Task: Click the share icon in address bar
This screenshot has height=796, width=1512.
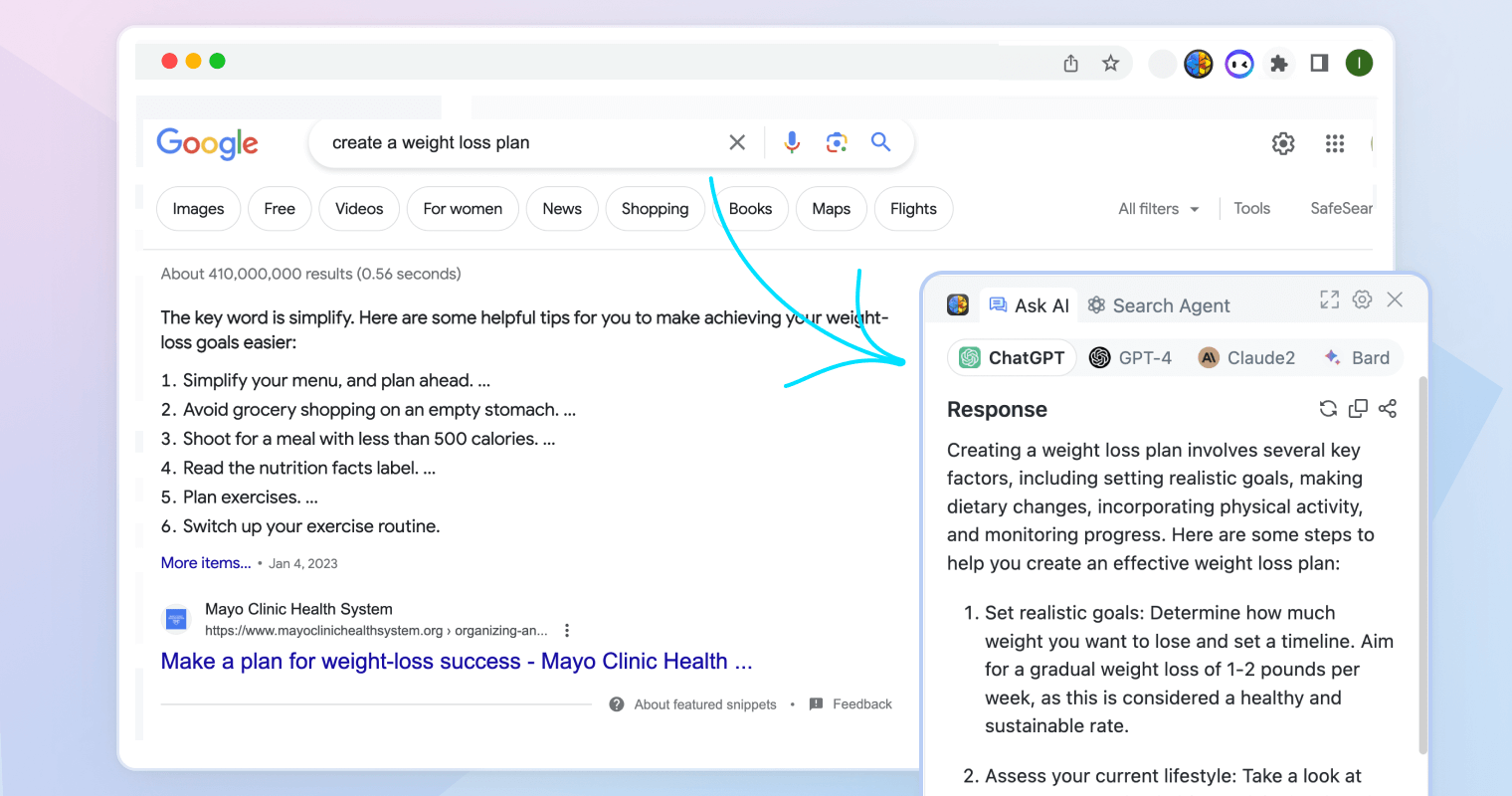Action: (x=1070, y=64)
